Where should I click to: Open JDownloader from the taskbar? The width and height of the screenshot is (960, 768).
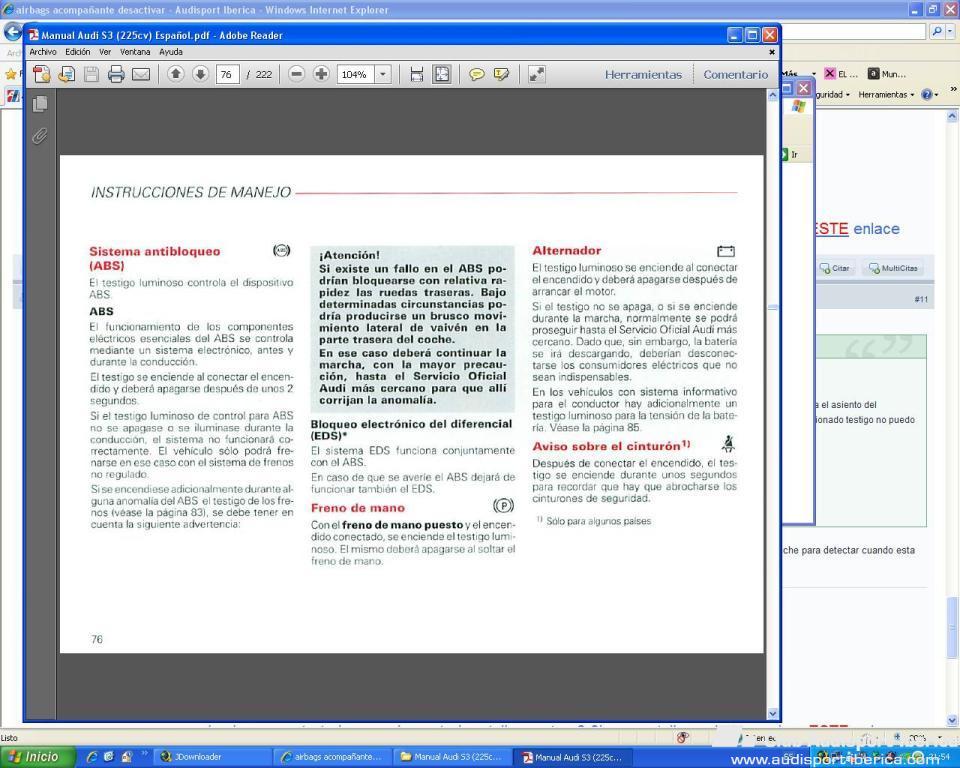coord(210,757)
